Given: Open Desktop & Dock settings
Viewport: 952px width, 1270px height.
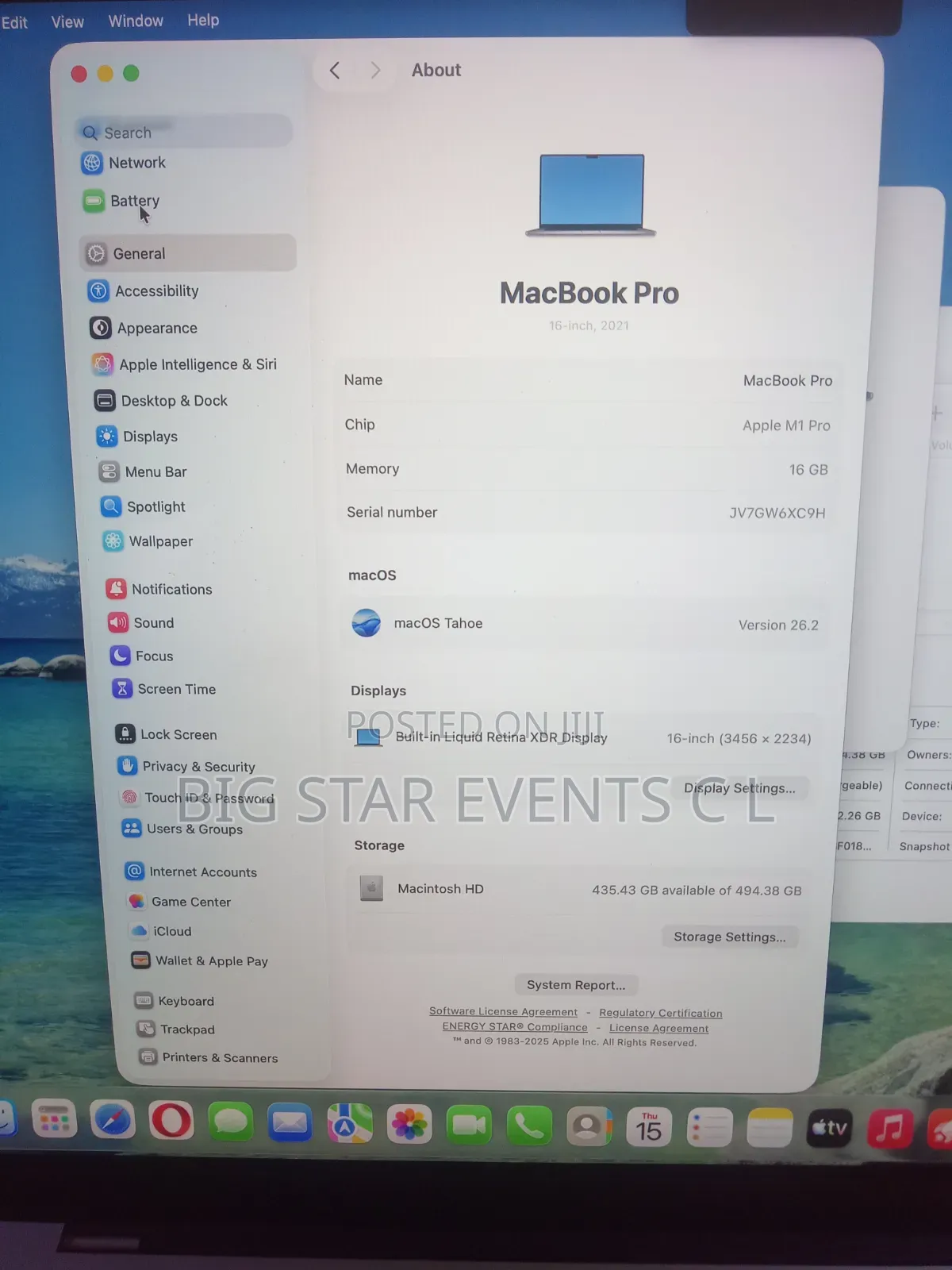Looking at the screenshot, I should pyautogui.click(x=161, y=401).
